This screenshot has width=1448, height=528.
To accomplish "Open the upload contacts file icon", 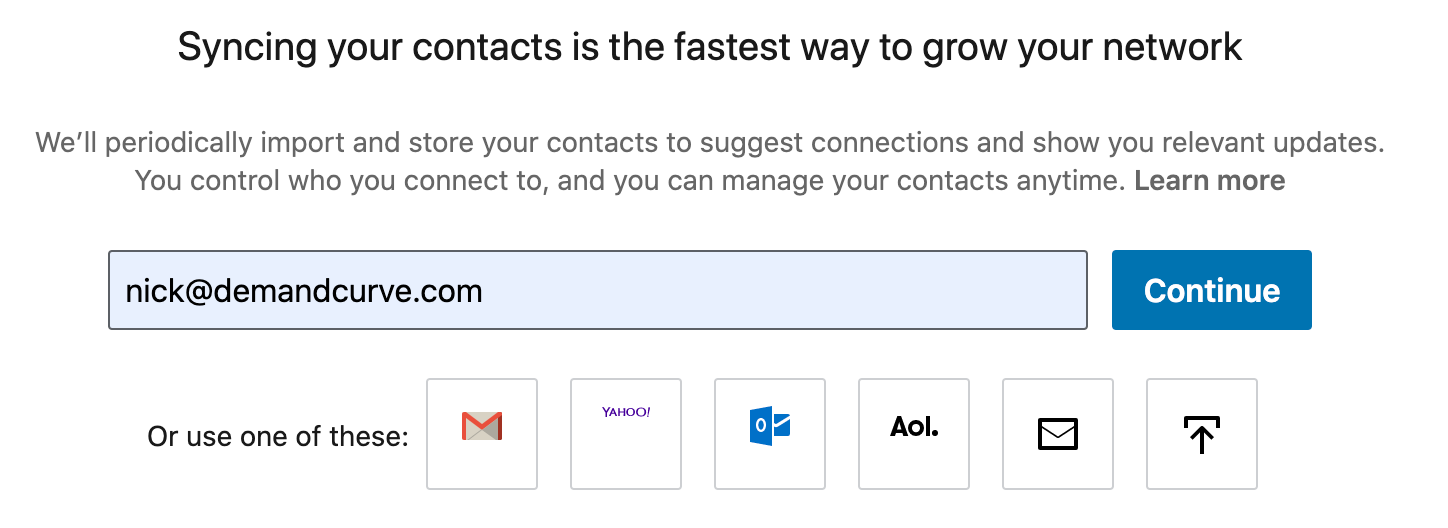I will pos(1202,434).
